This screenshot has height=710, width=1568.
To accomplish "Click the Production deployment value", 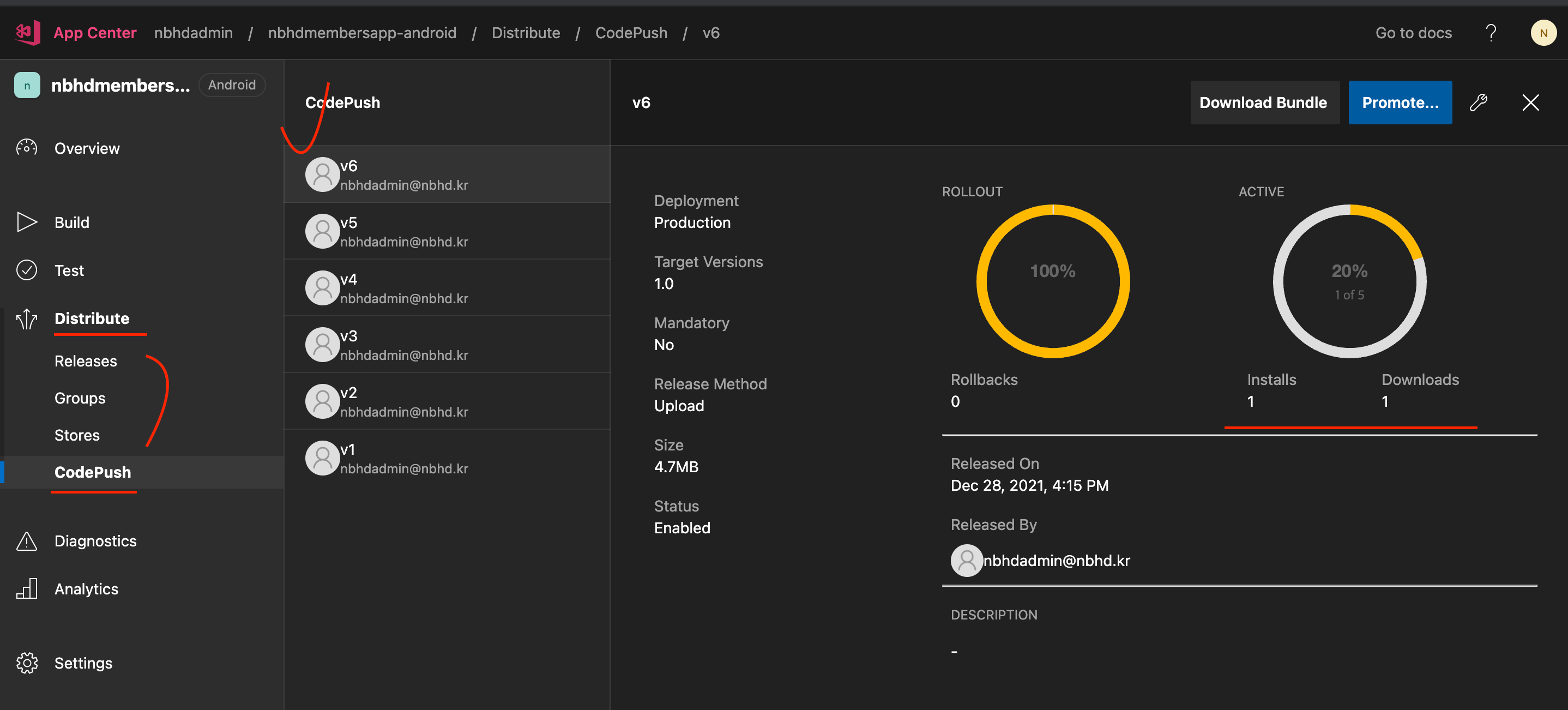I will (x=692, y=223).
